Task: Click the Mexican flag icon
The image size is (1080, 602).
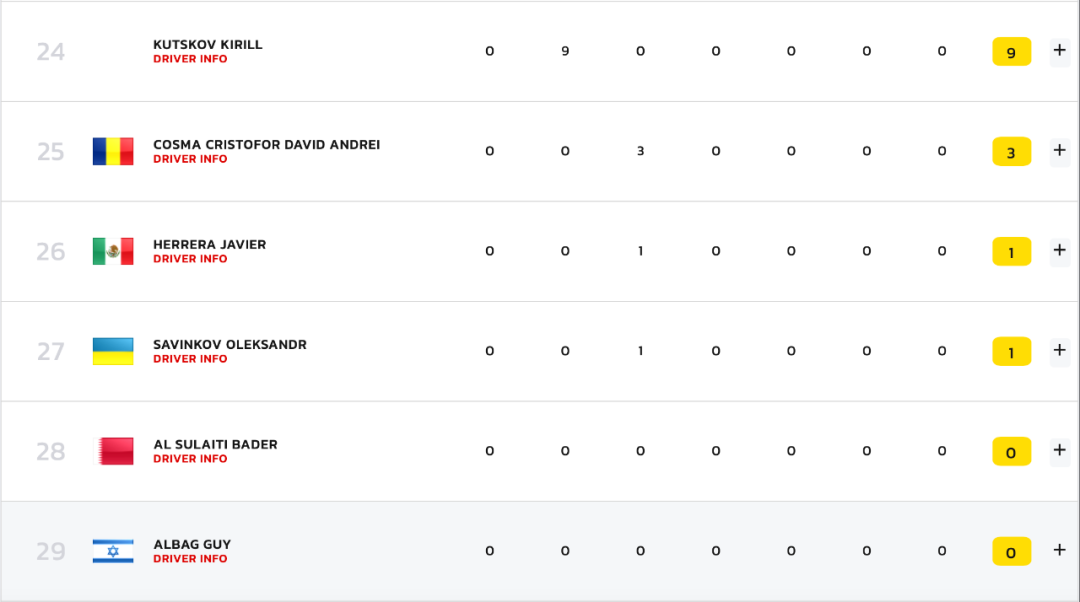Action: coord(113,251)
